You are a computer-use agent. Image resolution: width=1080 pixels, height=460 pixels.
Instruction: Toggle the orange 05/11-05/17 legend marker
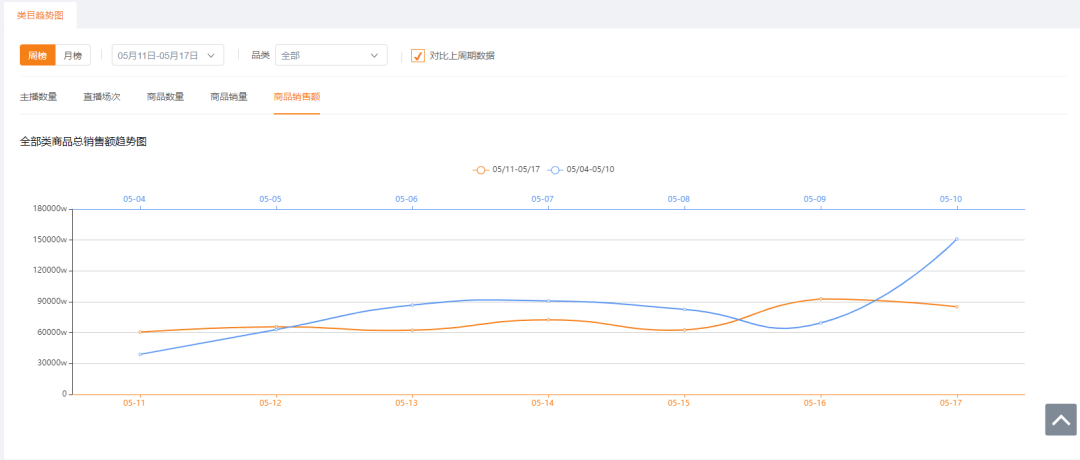click(482, 170)
